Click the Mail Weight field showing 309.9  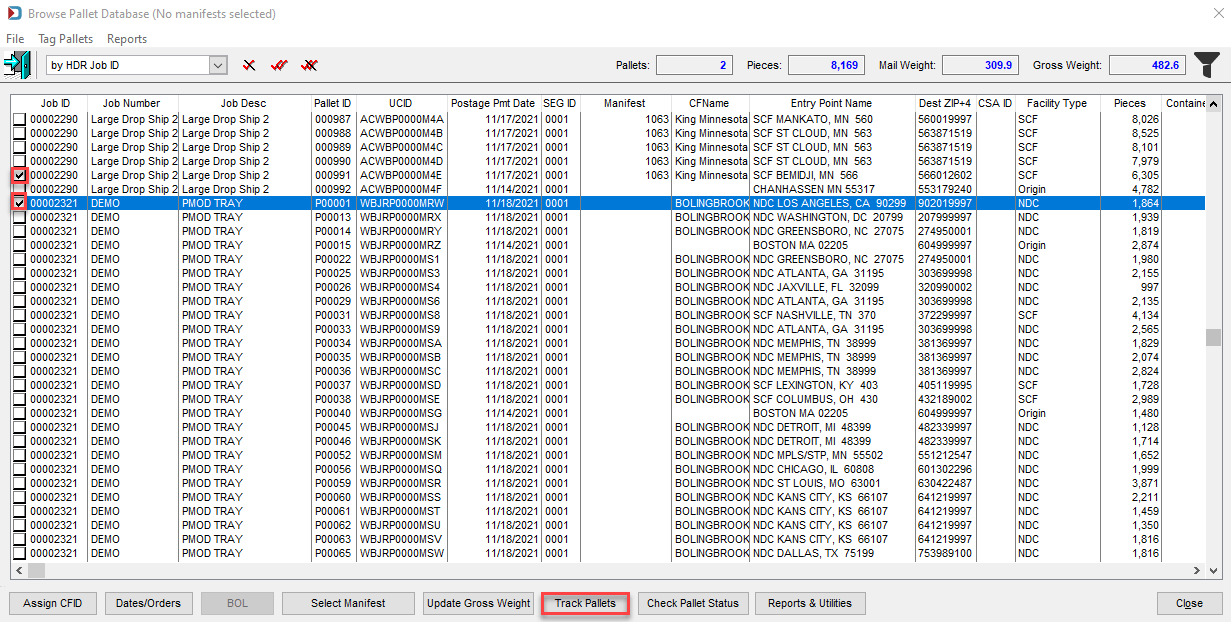pyautogui.click(x=980, y=65)
